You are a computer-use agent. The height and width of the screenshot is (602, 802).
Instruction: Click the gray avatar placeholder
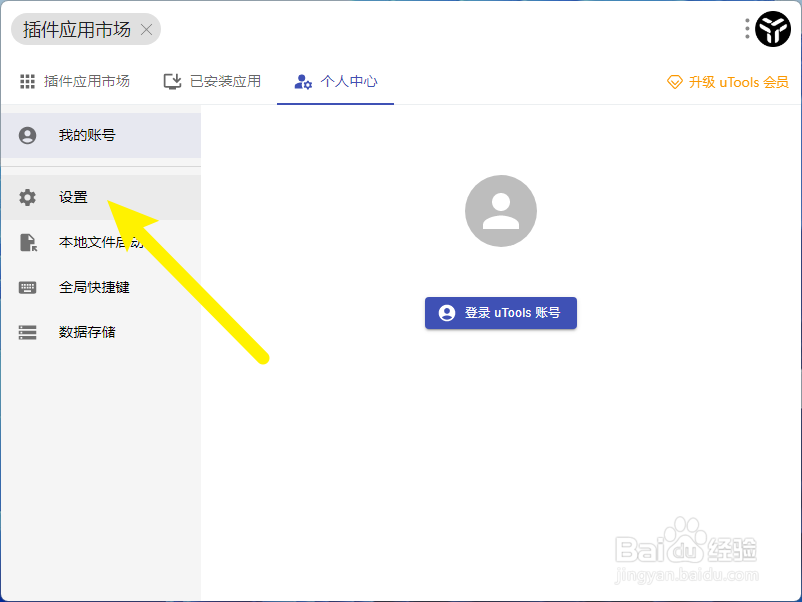[500, 210]
